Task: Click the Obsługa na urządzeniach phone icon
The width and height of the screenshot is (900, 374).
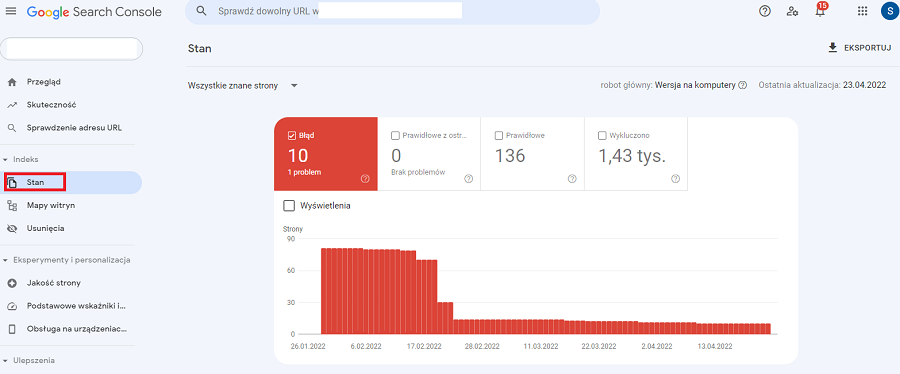Action: (x=12, y=329)
